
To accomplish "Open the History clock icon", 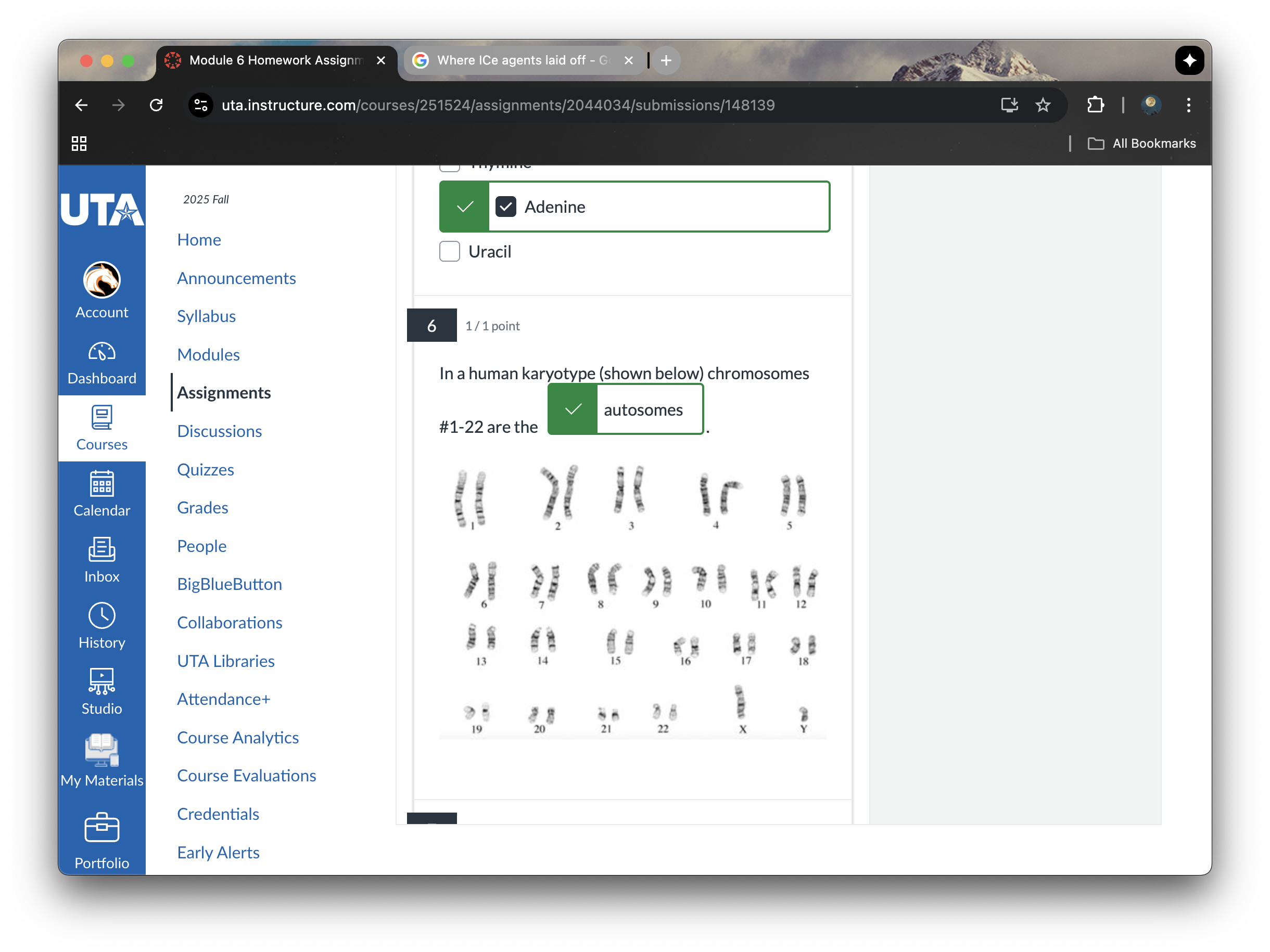I will (101, 616).
